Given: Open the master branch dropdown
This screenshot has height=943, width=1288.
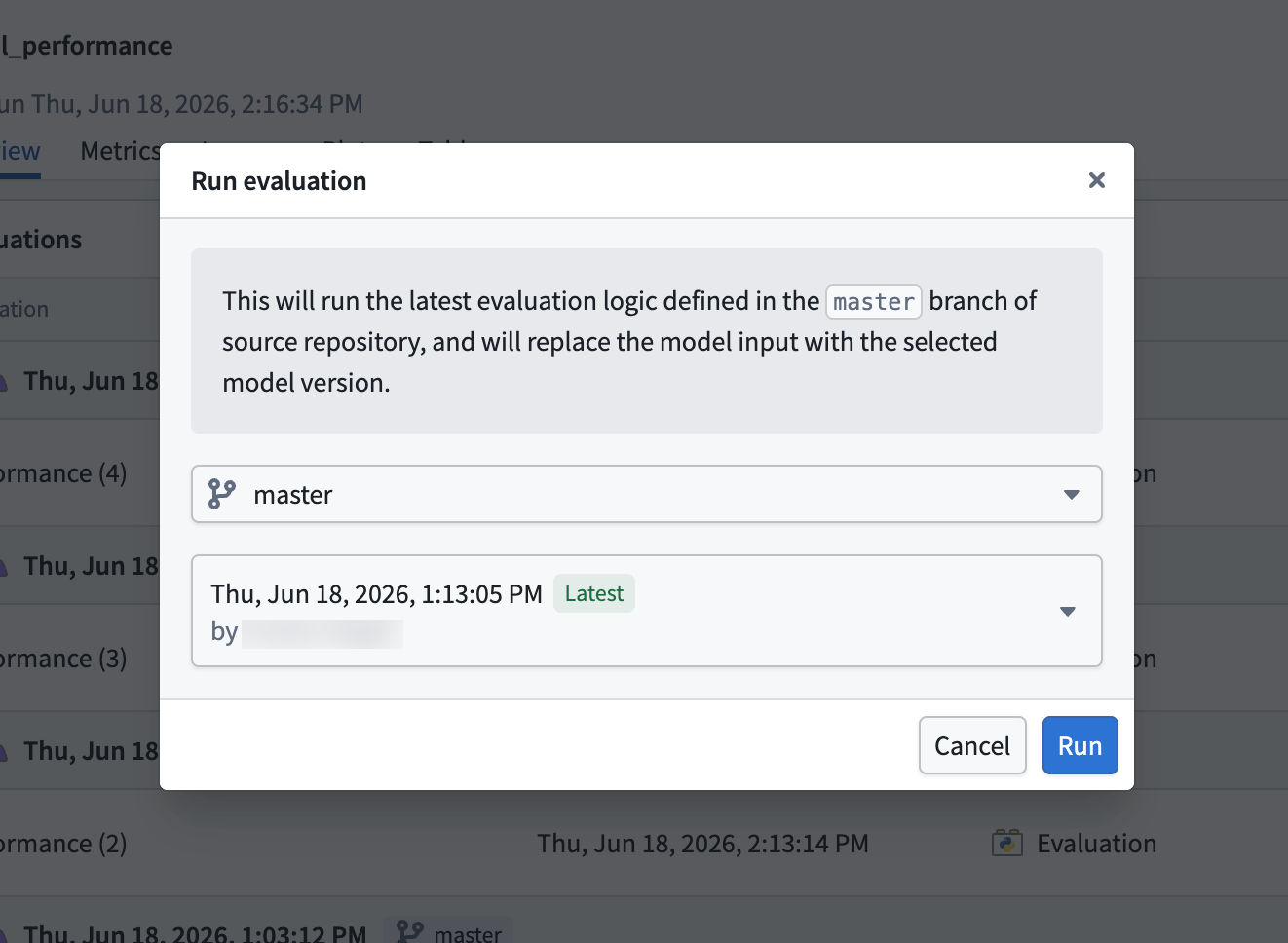Looking at the screenshot, I should click(x=646, y=494).
